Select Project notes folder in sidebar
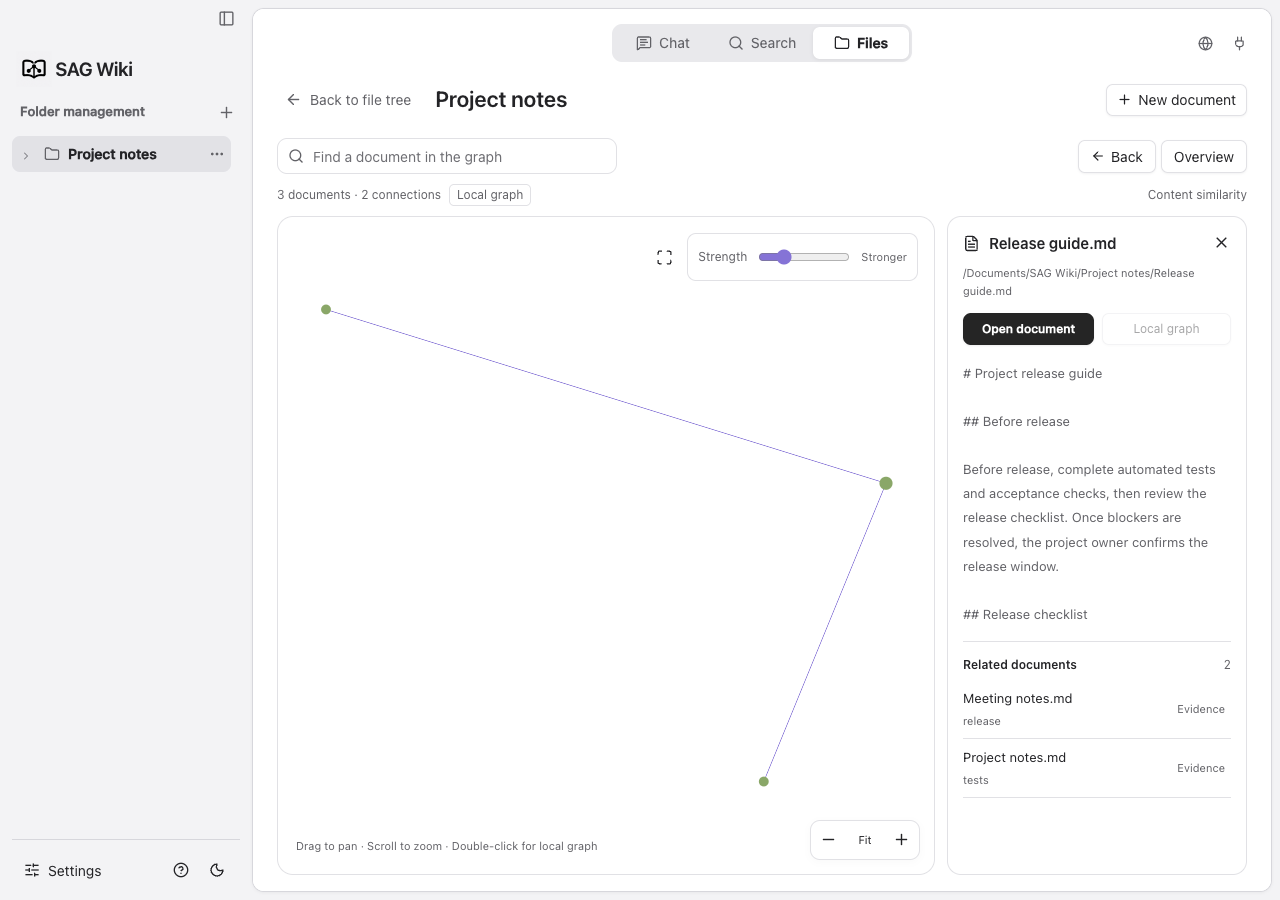This screenshot has width=1280, height=900. tap(121, 154)
